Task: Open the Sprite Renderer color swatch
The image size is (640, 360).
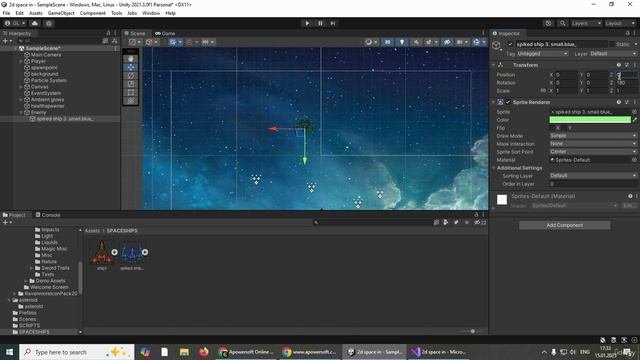Action: [590, 120]
